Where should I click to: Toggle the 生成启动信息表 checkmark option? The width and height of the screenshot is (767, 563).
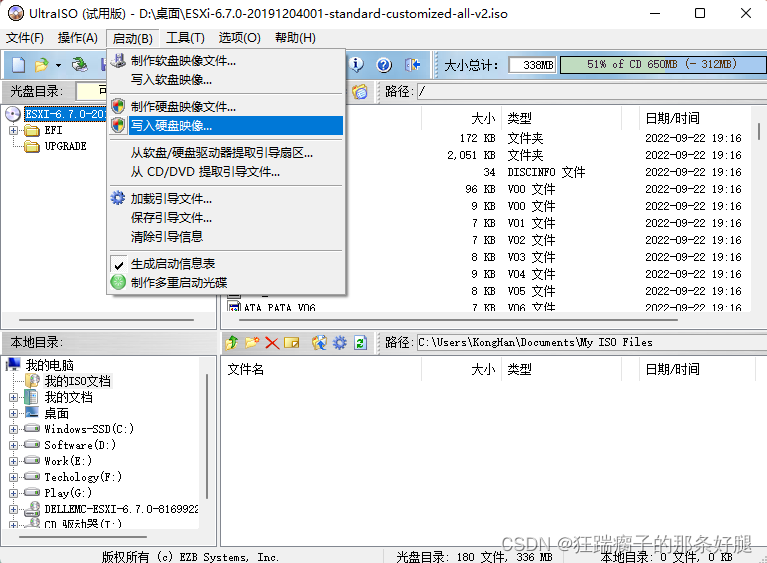163,264
